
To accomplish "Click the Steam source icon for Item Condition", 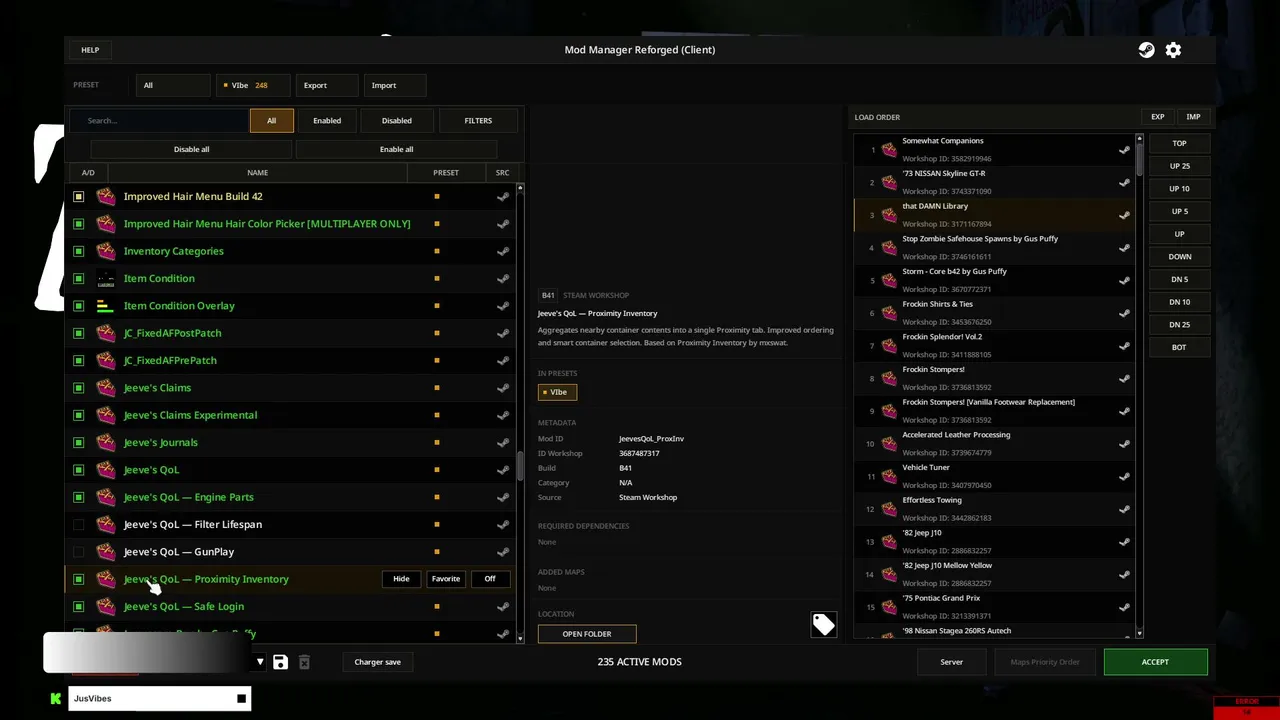I will pos(503,278).
